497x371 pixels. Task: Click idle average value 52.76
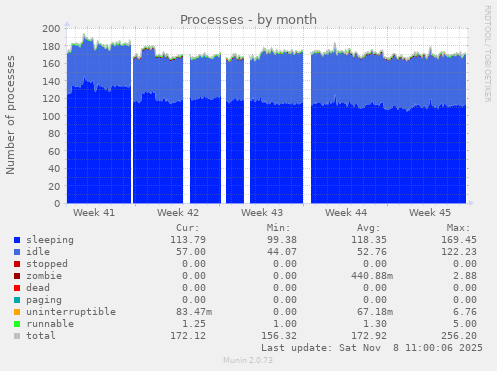(372, 252)
